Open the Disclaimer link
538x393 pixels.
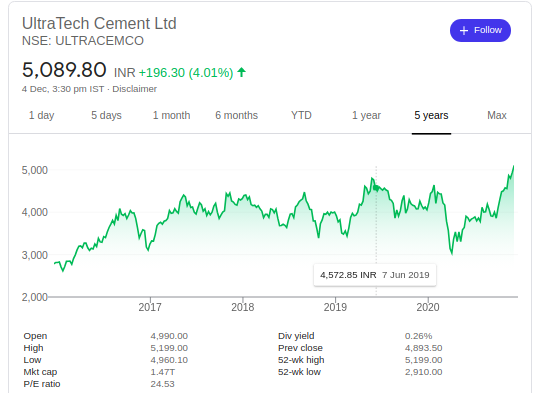(134, 89)
